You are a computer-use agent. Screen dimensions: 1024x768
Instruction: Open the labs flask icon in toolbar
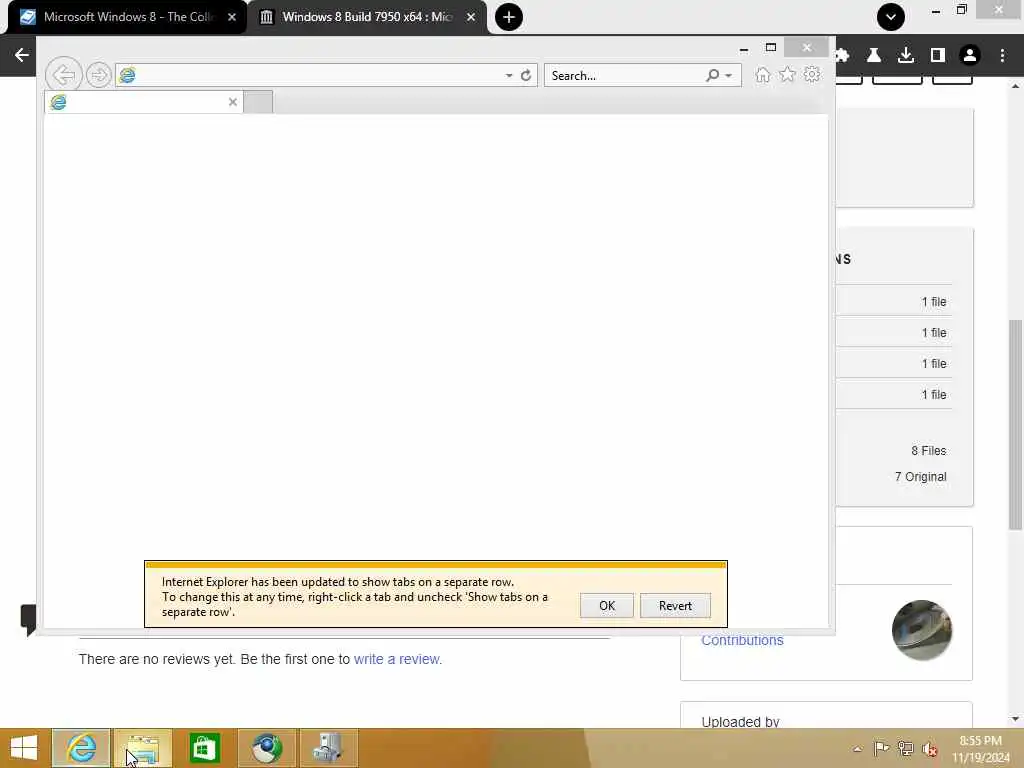pos(874,55)
